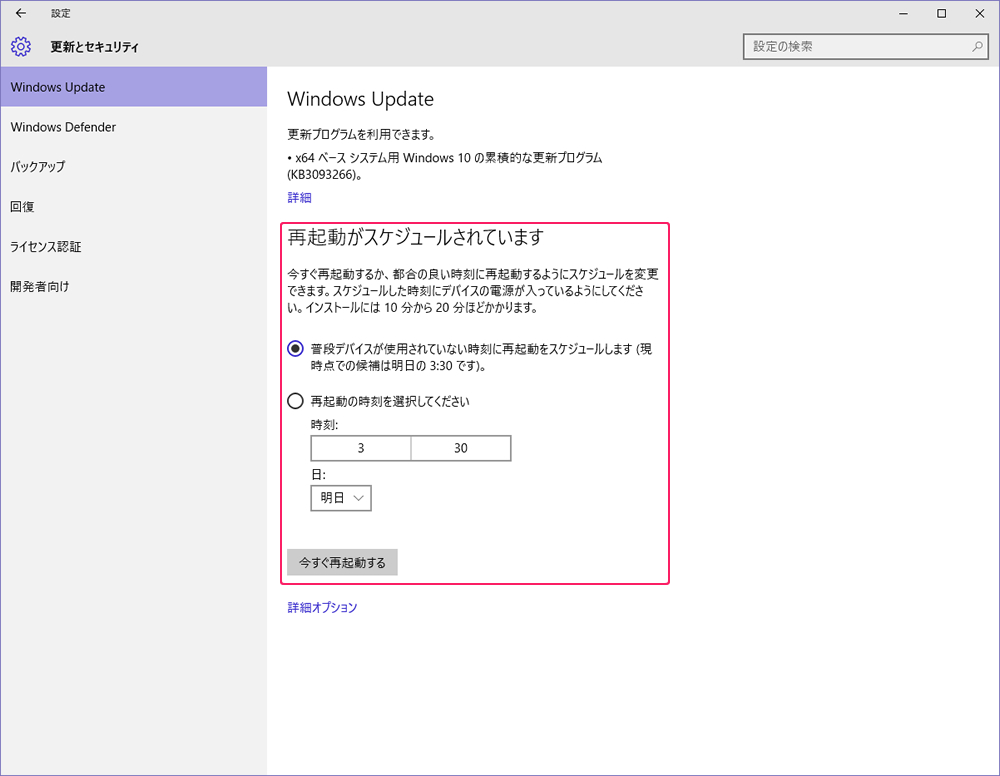The height and width of the screenshot is (776, 1000).
Task: Focus the 設定の検索 search field
Action: click(x=865, y=47)
